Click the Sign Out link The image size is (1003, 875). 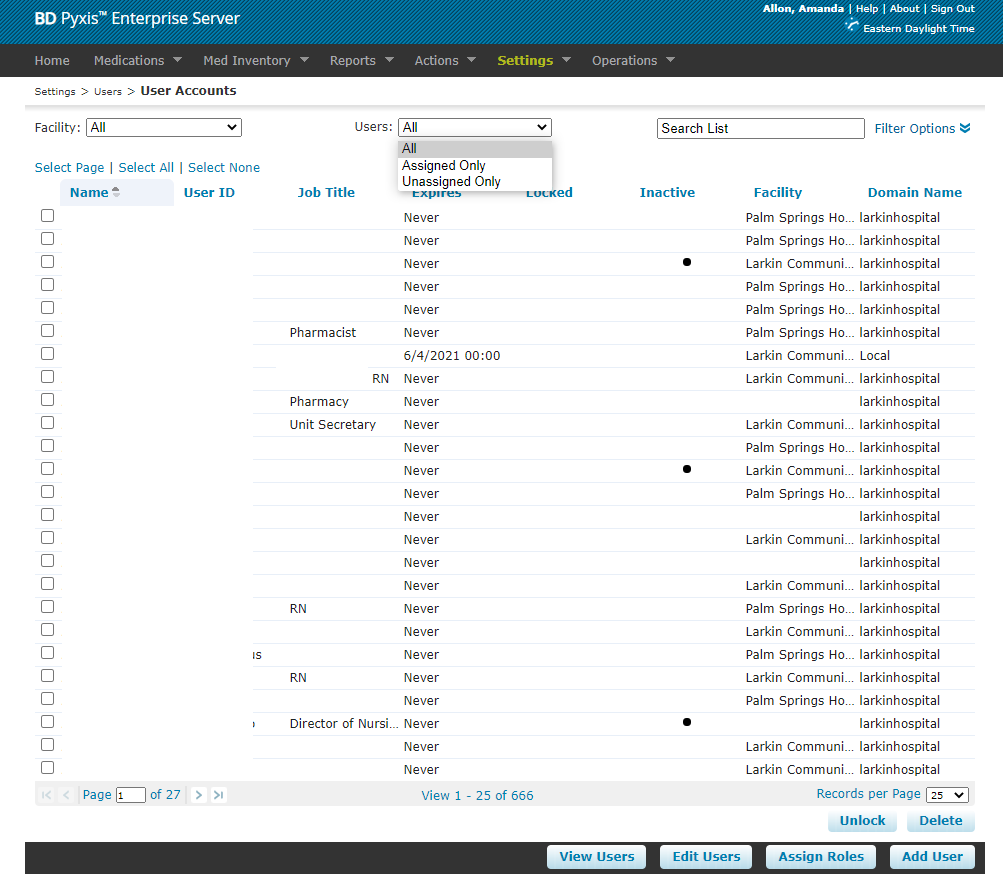pos(952,9)
